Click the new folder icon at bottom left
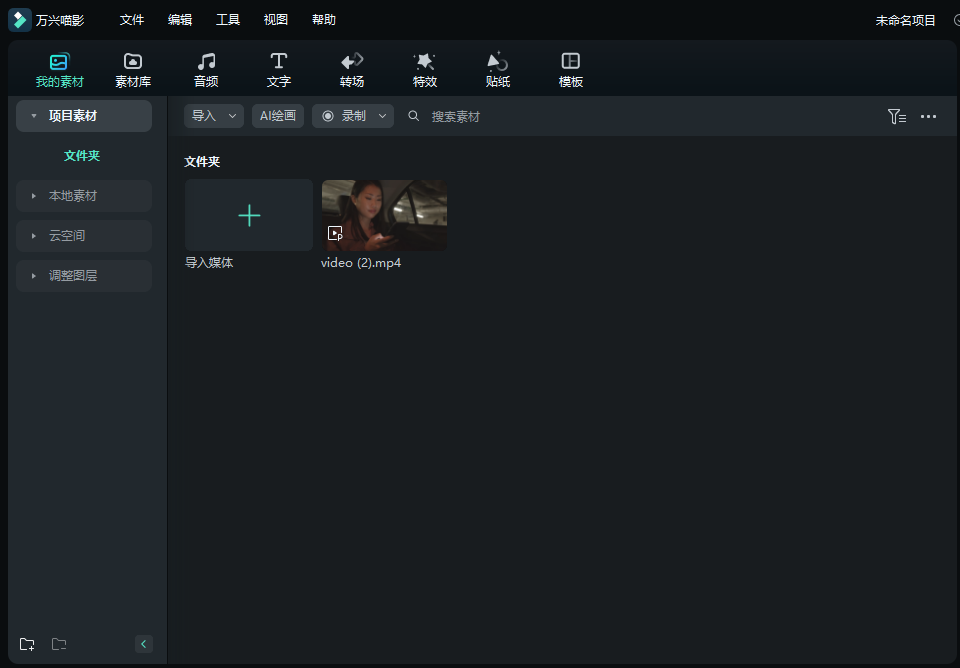The width and height of the screenshot is (960, 668). (x=27, y=644)
